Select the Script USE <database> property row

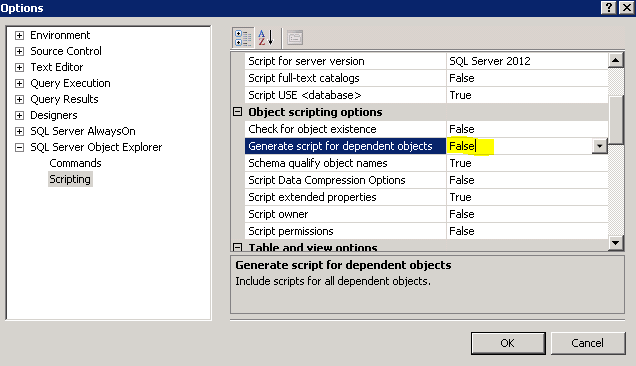click(426, 95)
